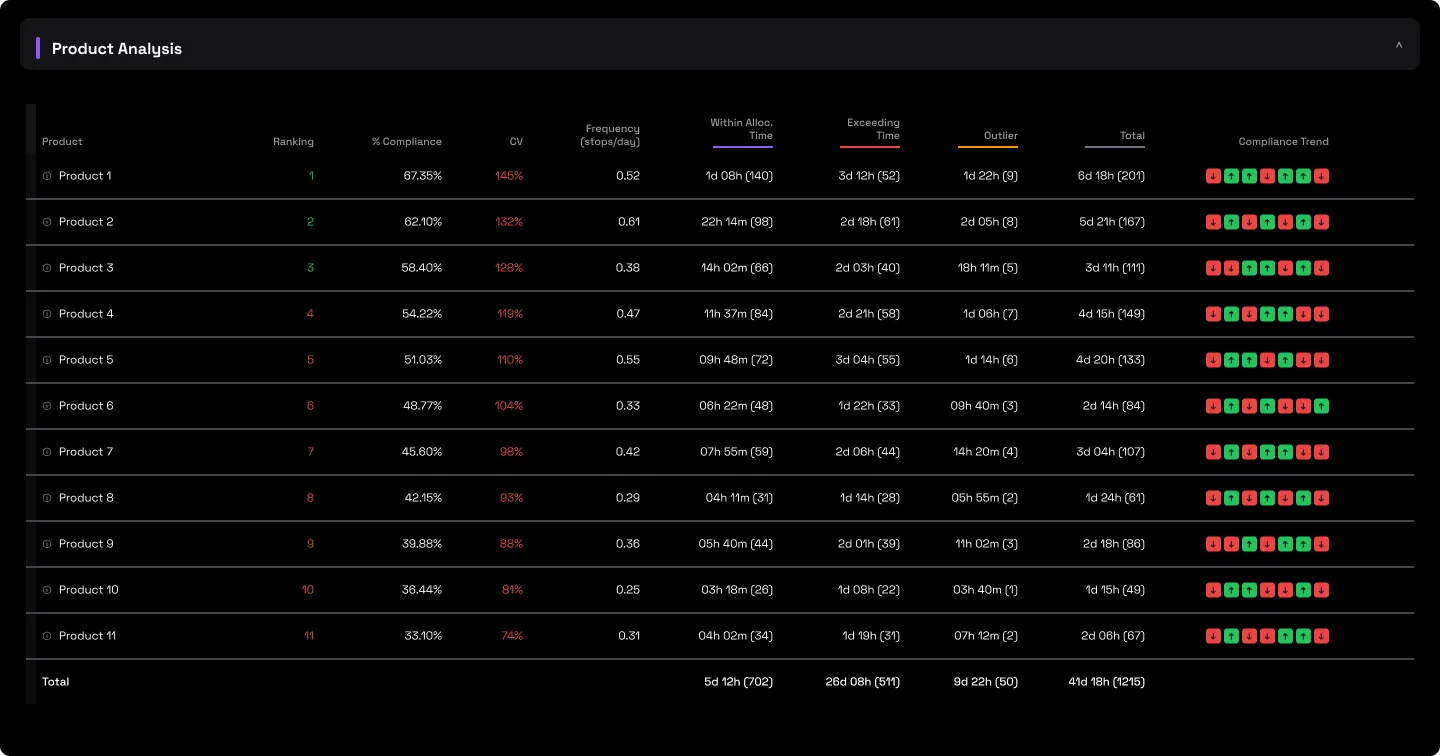Click total within time 5d 12h (702)
Screen dimensions: 1440x756
coord(738,682)
